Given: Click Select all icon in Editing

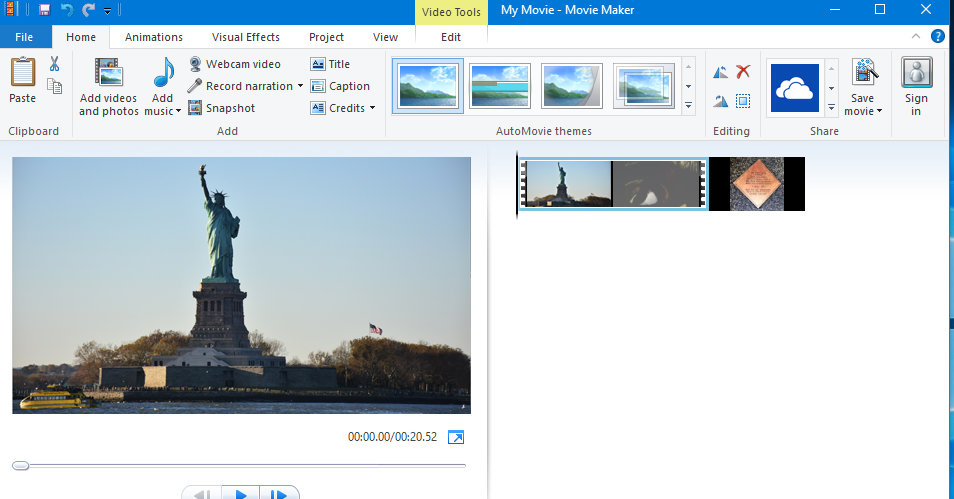Looking at the screenshot, I should (x=743, y=100).
